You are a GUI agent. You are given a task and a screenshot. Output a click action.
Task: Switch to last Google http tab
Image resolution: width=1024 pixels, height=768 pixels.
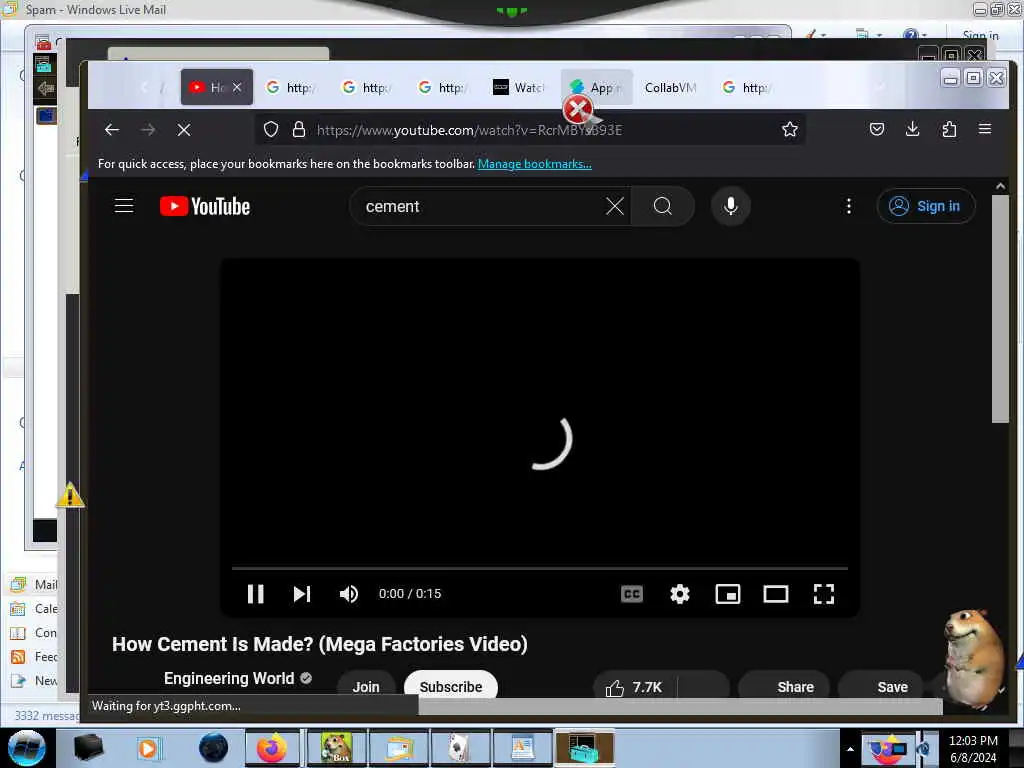[x=748, y=87]
